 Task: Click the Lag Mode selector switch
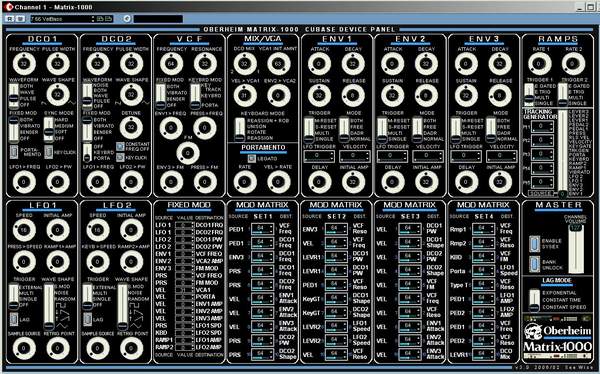[x=534, y=300]
